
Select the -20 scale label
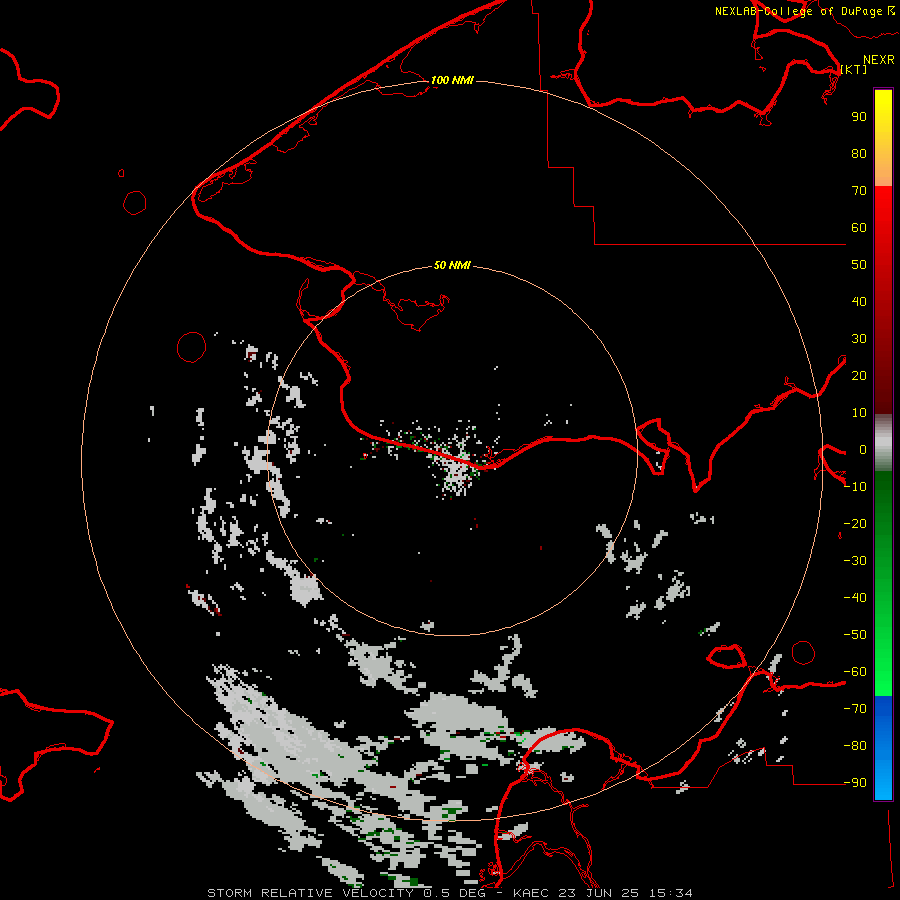(x=855, y=523)
